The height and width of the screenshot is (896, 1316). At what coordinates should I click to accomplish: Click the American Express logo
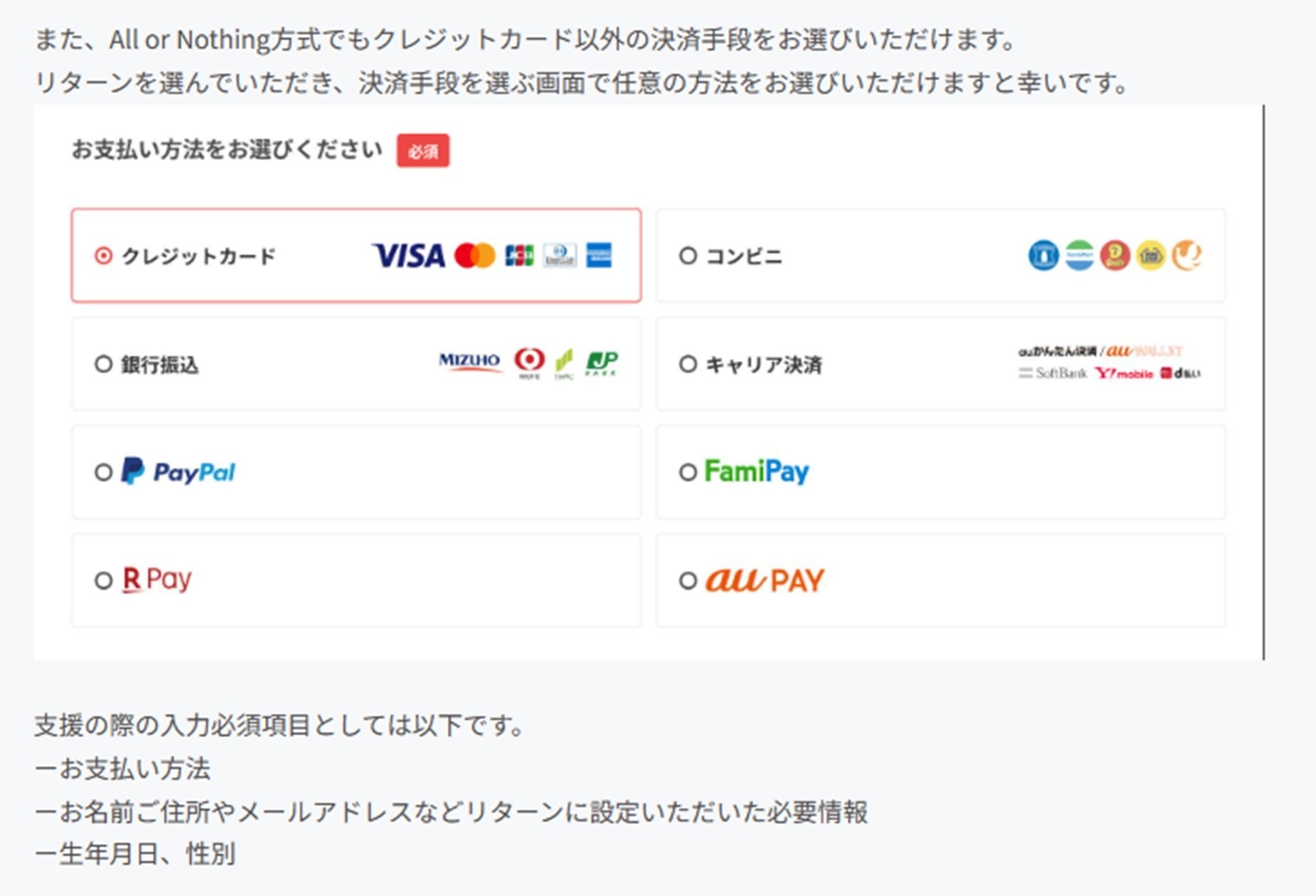tap(599, 256)
